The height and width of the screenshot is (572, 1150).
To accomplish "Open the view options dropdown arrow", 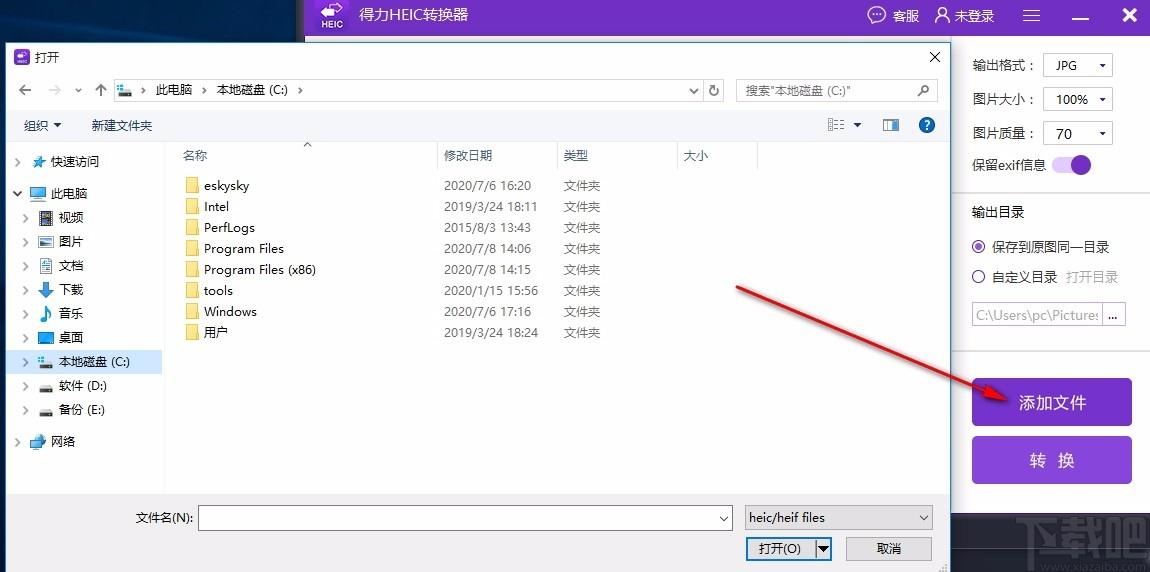I will 857,125.
